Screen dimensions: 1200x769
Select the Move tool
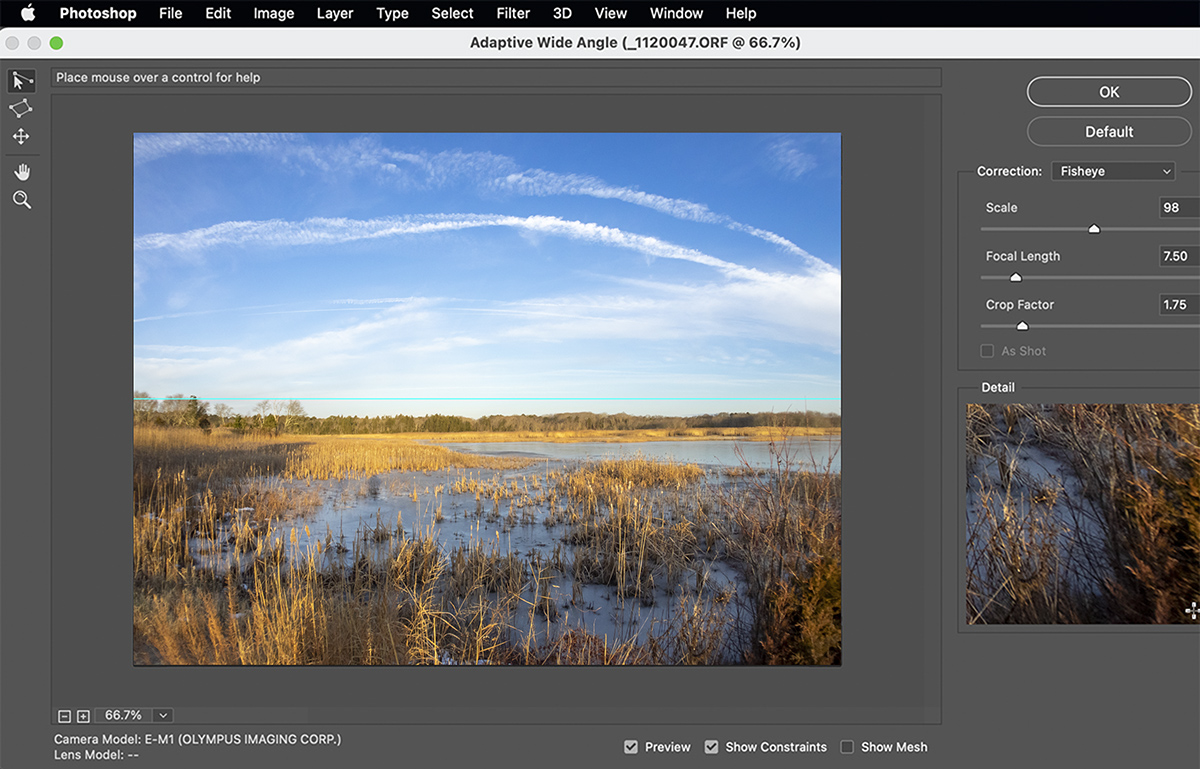[x=21, y=137]
